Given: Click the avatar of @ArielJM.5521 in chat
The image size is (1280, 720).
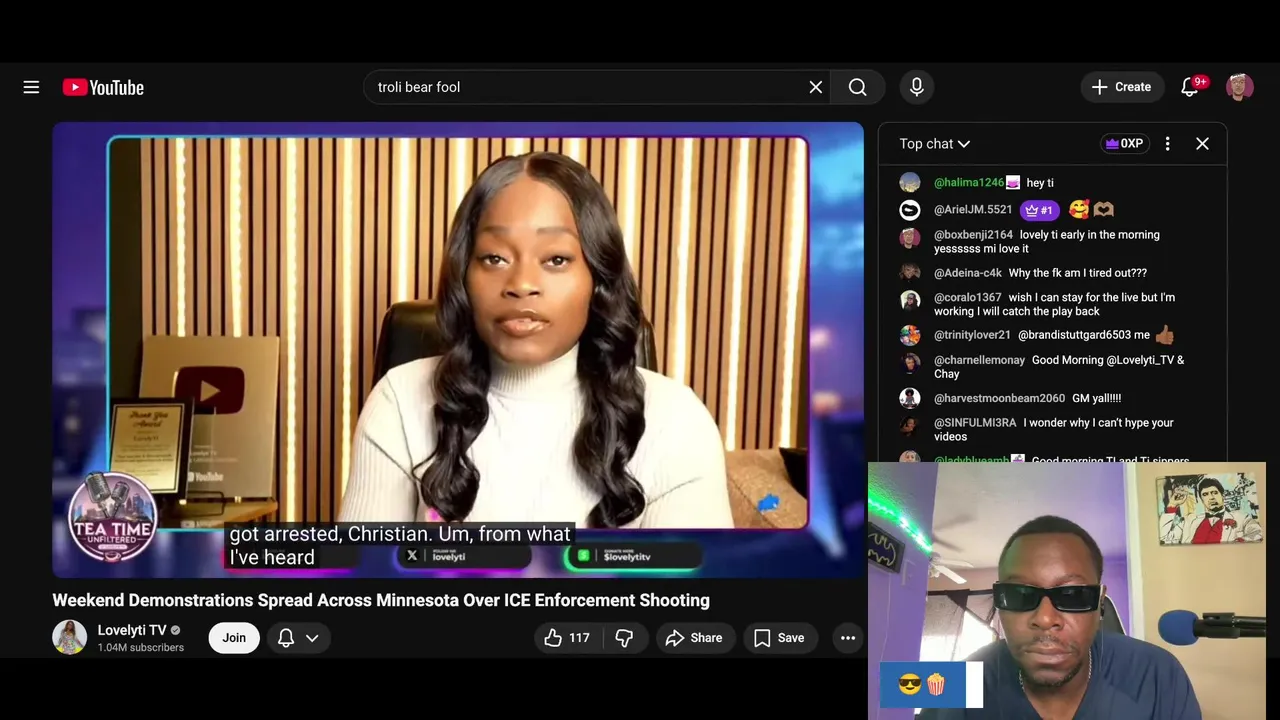Looking at the screenshot, I should pos(910,210).
